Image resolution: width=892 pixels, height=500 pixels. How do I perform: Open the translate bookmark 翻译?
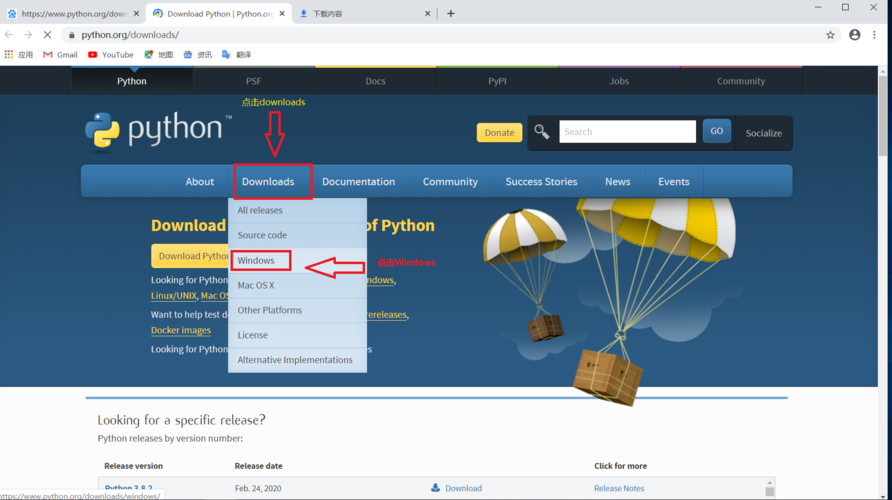point(237,55)
